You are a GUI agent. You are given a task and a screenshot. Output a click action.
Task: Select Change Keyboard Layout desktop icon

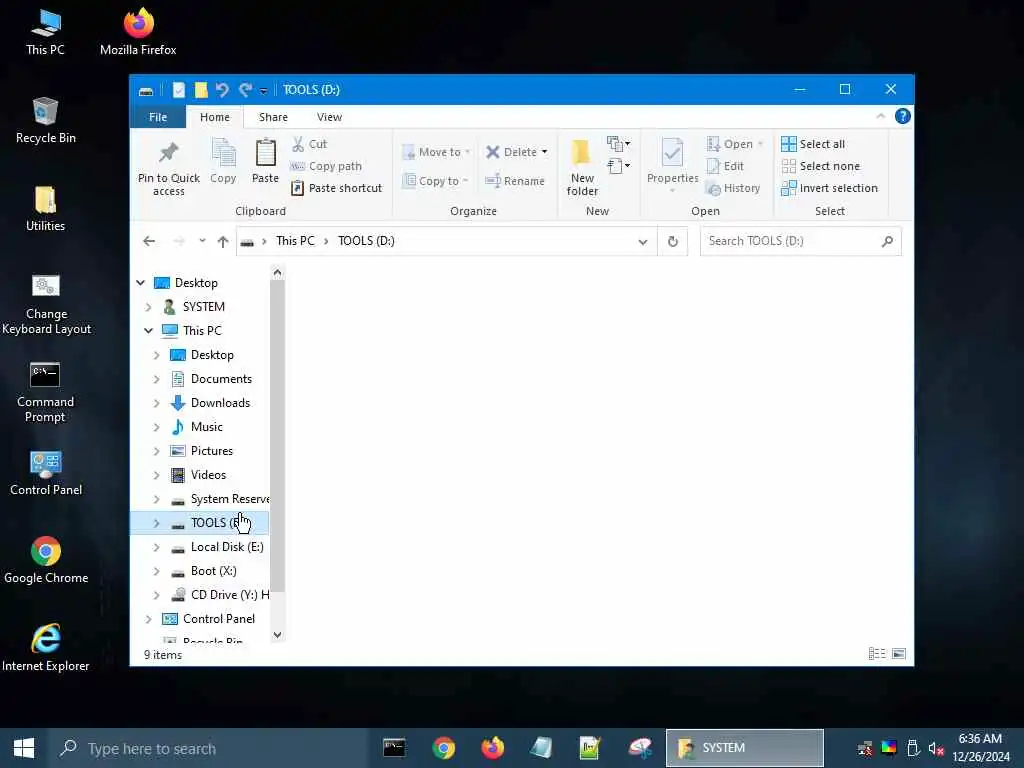46,304
